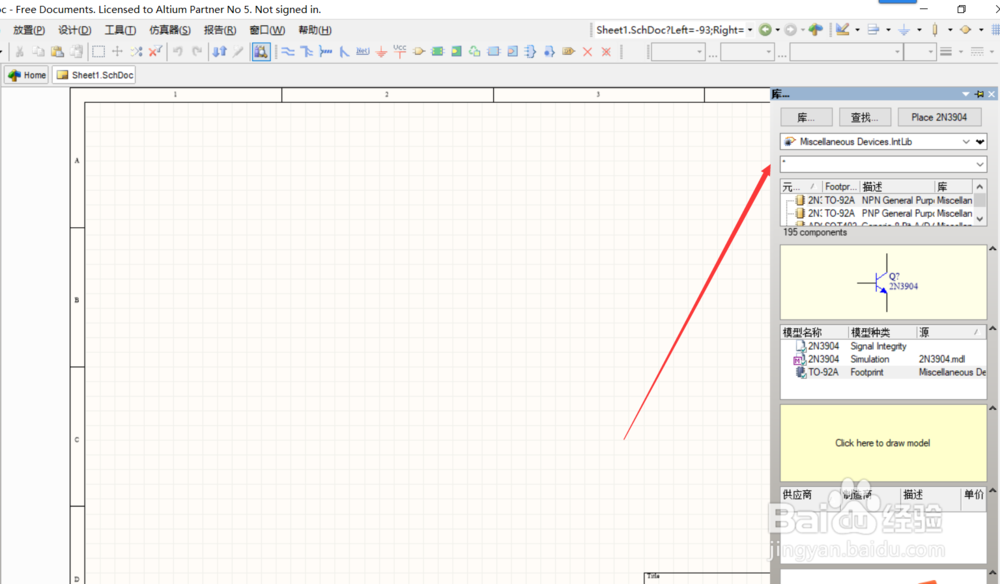The width and height of the screenshot is (1000, 584).
Task: Select the Place No ERC red X
Action: tap(587, 52)
